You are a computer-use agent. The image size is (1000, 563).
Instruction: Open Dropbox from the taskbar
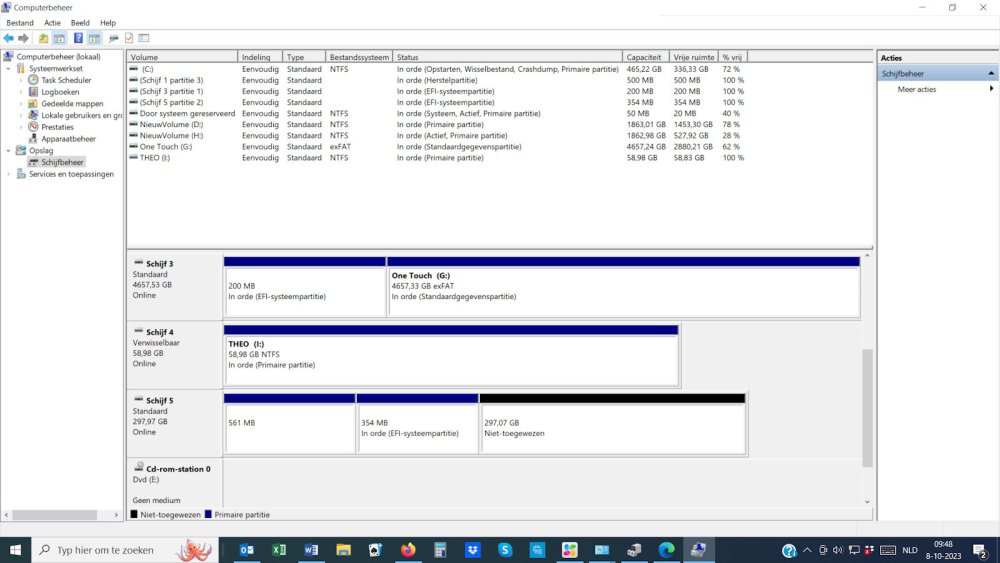point(473,550)
